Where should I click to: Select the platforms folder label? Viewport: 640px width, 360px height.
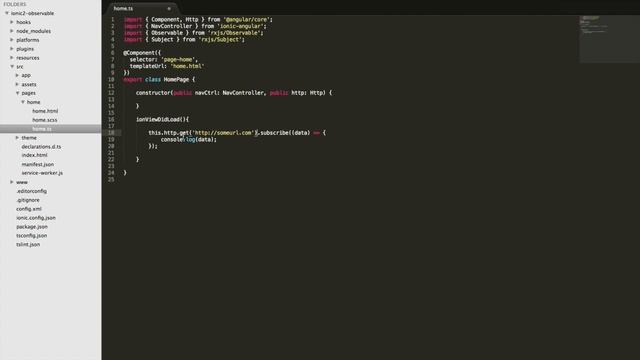tap(28, 40)
